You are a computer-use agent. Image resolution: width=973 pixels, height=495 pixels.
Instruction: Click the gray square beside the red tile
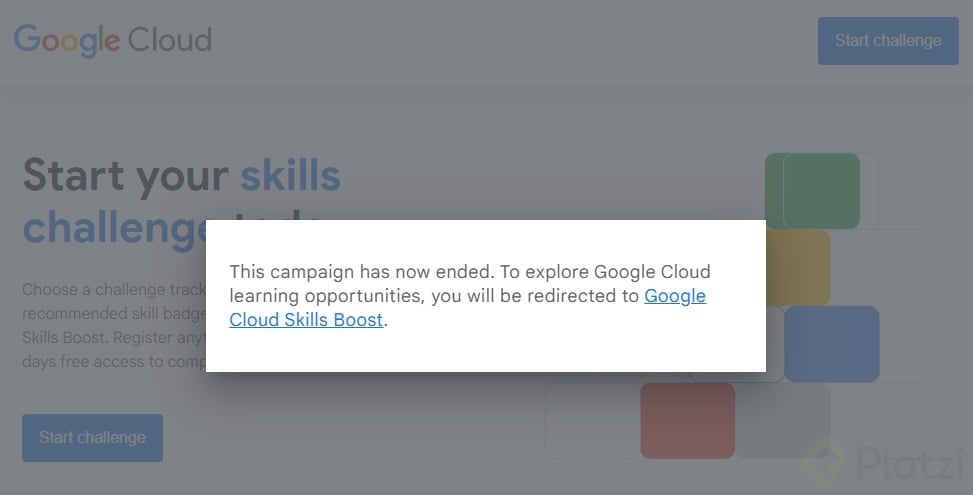(x=783, y=420)
